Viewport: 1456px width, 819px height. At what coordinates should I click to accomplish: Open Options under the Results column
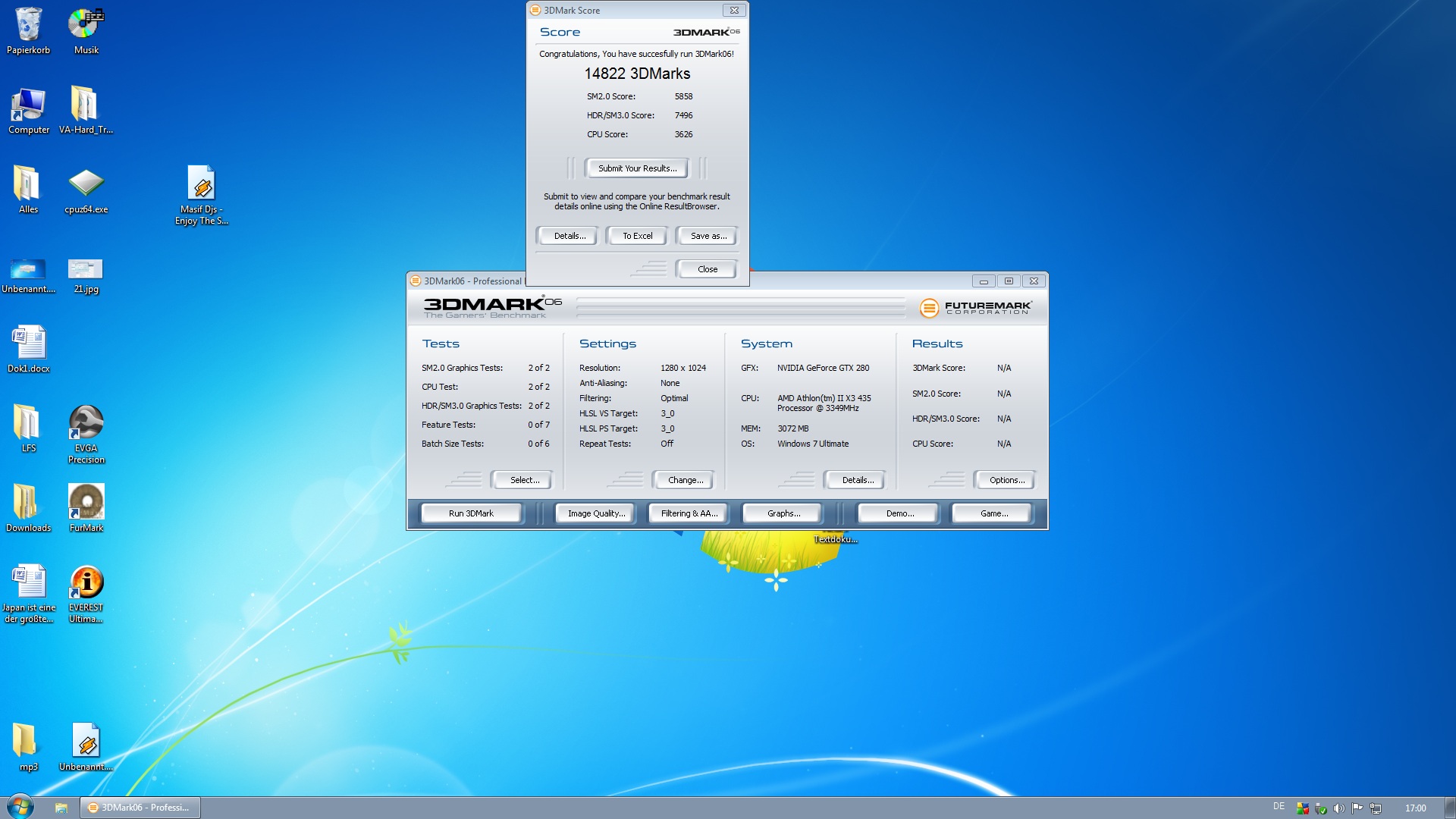(x=1006, y=480)
